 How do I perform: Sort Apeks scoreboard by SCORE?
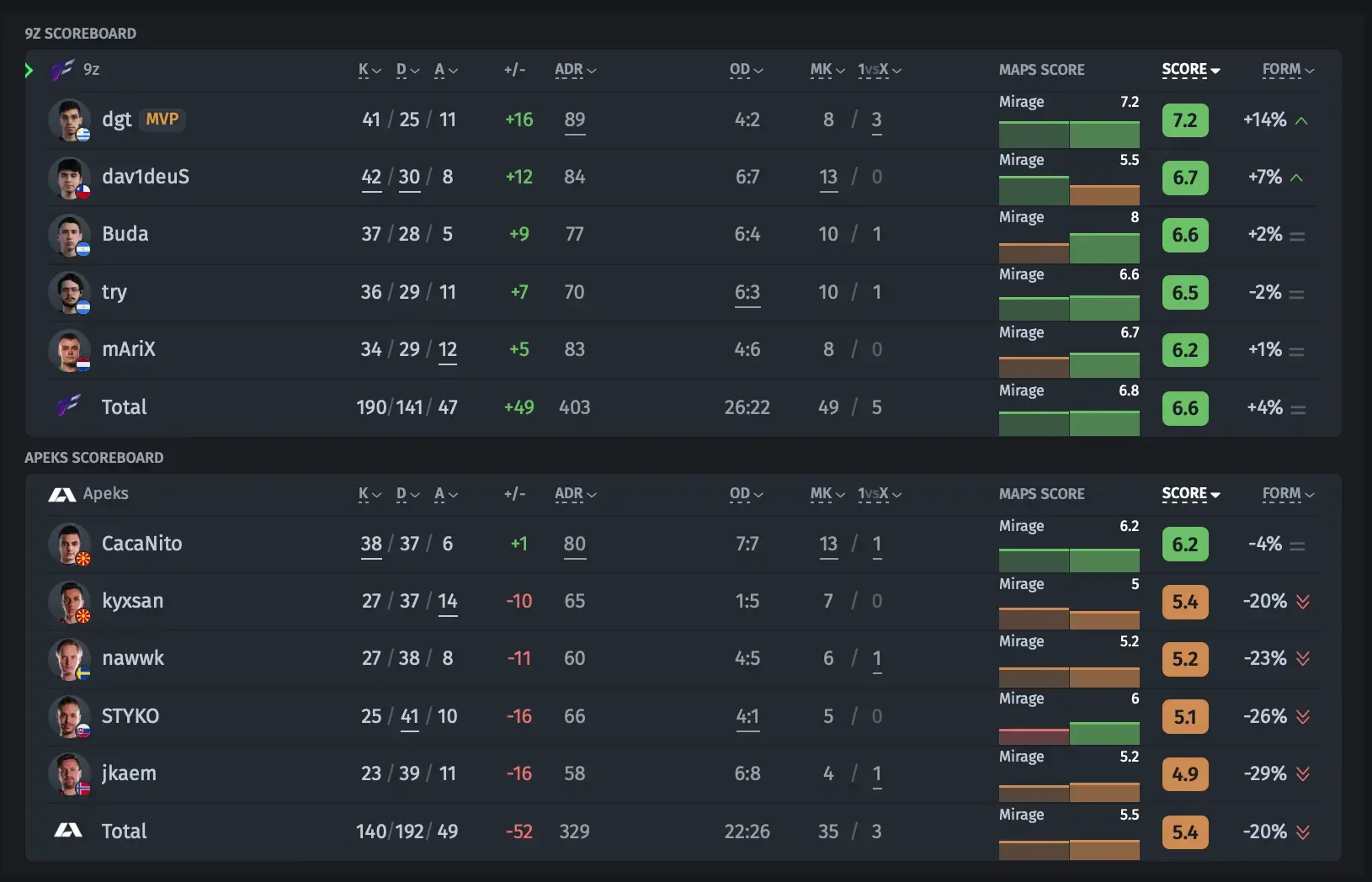click(1191, 494)
